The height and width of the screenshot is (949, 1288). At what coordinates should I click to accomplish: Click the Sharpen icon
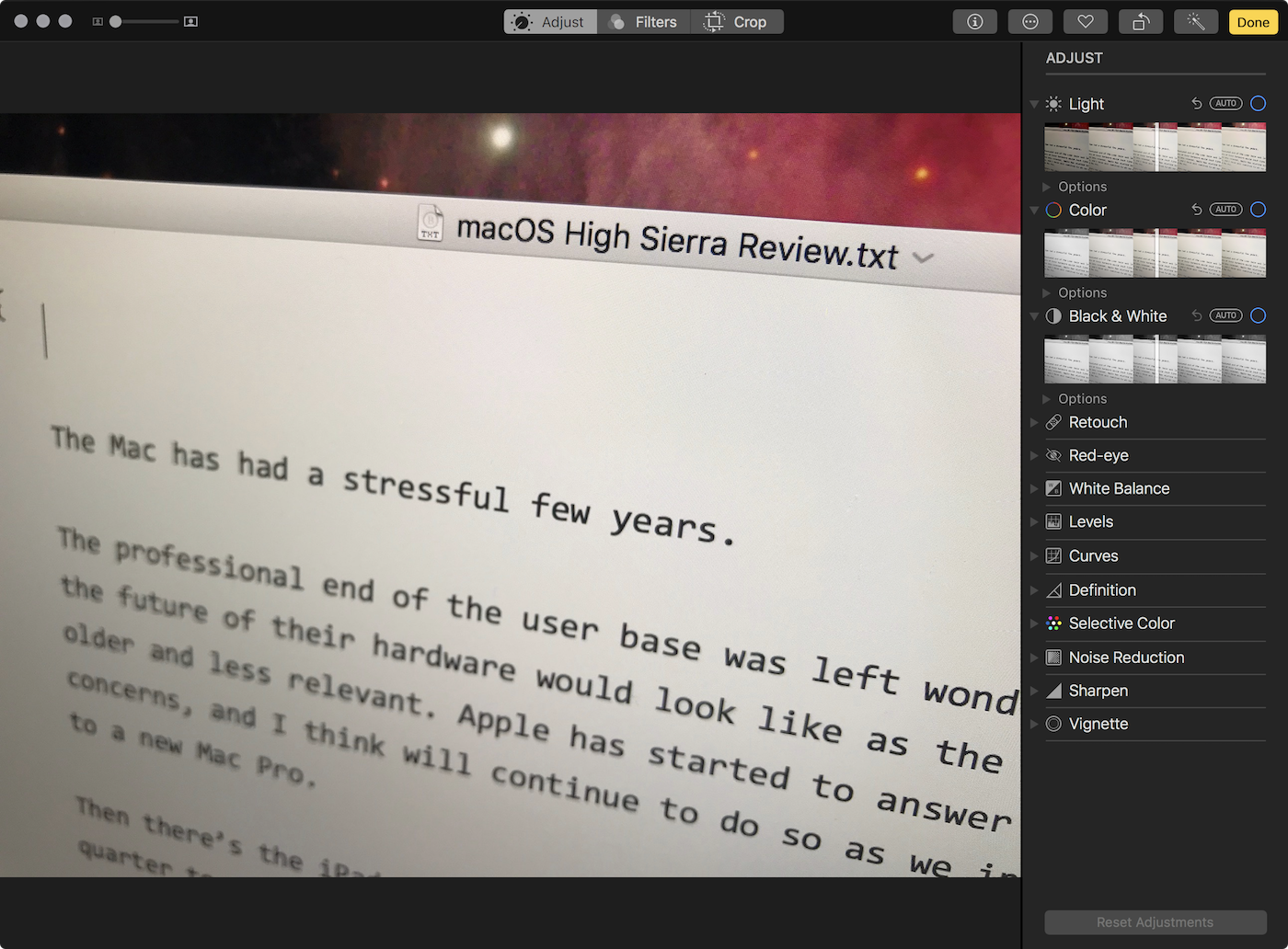click(1054, 691)
